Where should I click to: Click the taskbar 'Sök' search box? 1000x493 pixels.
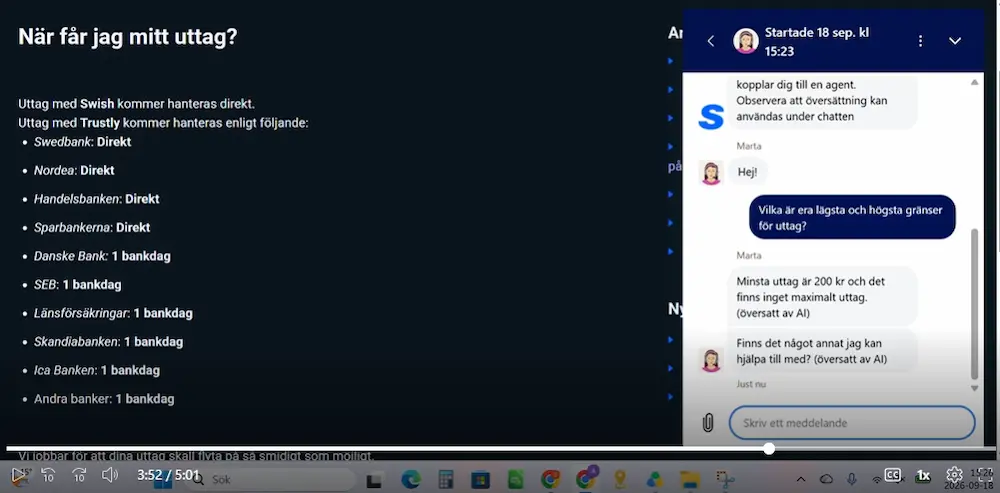(271, 480)
